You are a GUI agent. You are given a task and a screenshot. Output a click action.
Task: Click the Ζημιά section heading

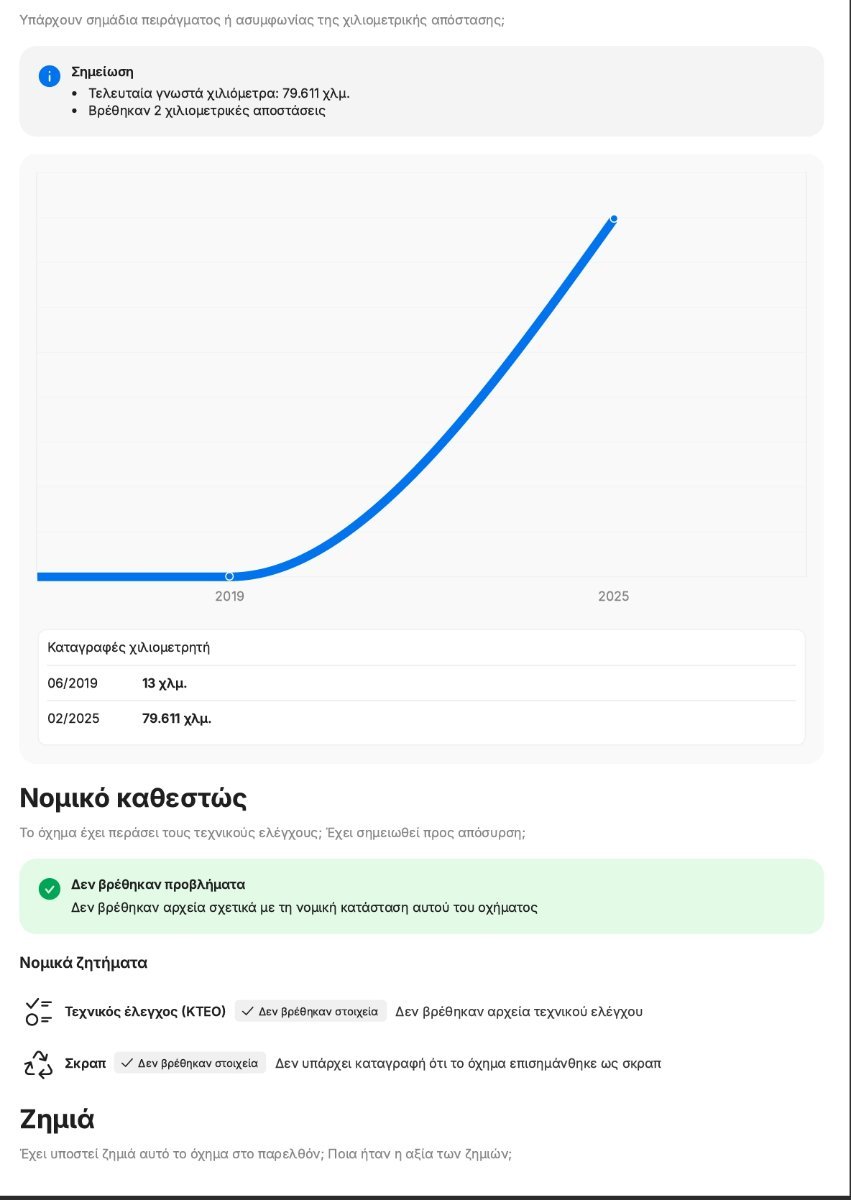pos(57,1118)
